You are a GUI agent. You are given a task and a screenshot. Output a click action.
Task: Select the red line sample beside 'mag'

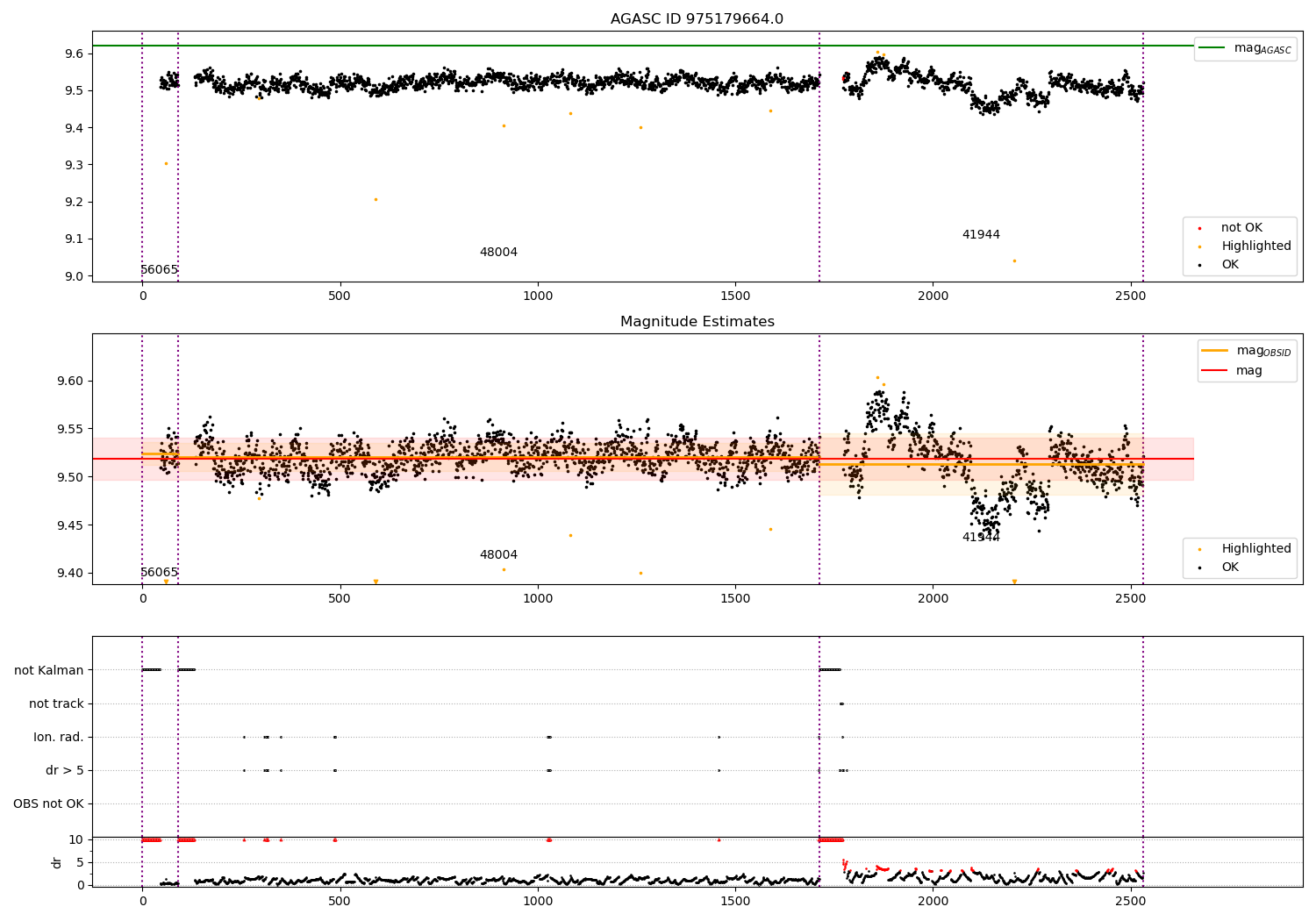coord(1214,371)
